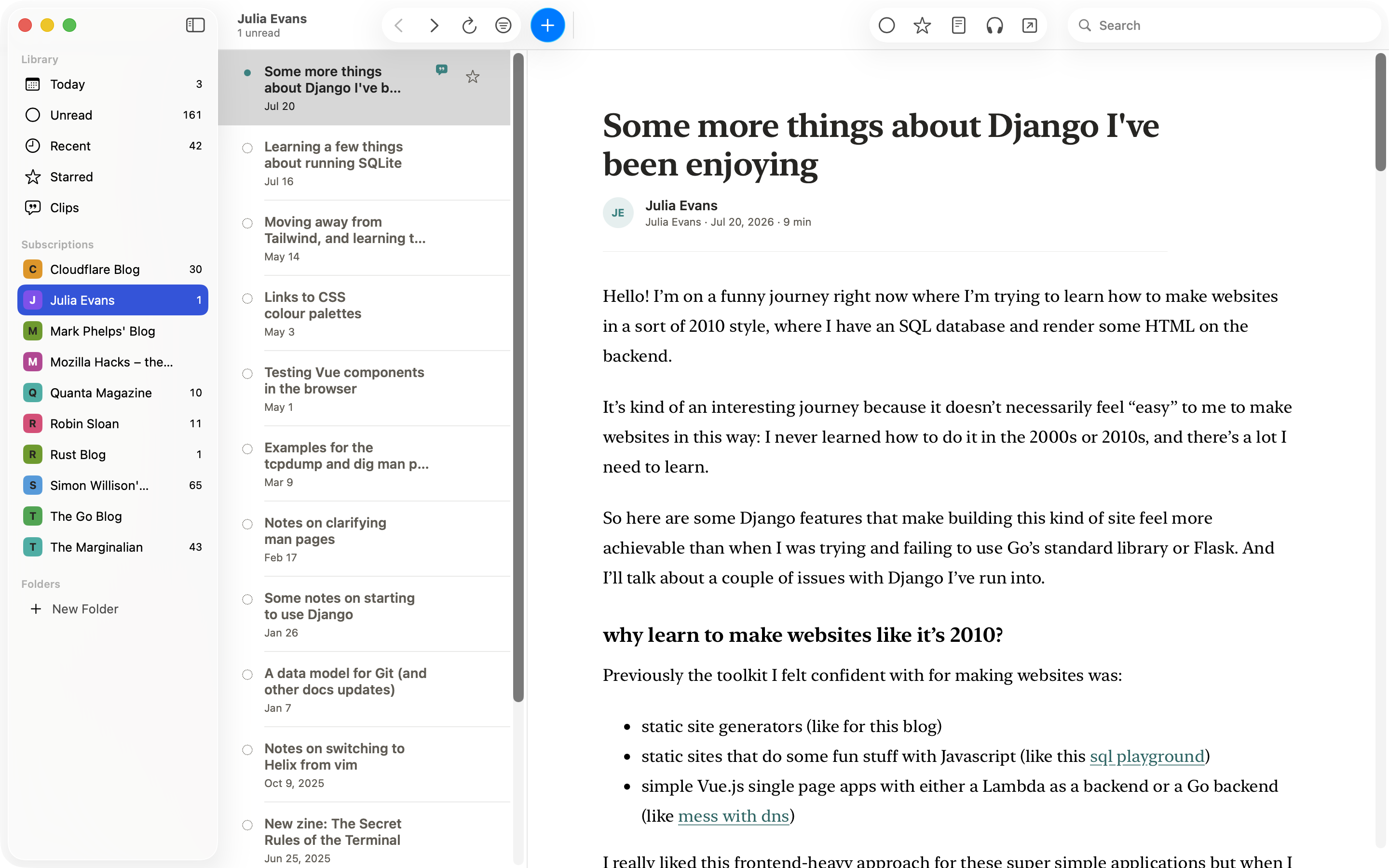Open 'Learning a few things about running SQLite'

point(364,163)
